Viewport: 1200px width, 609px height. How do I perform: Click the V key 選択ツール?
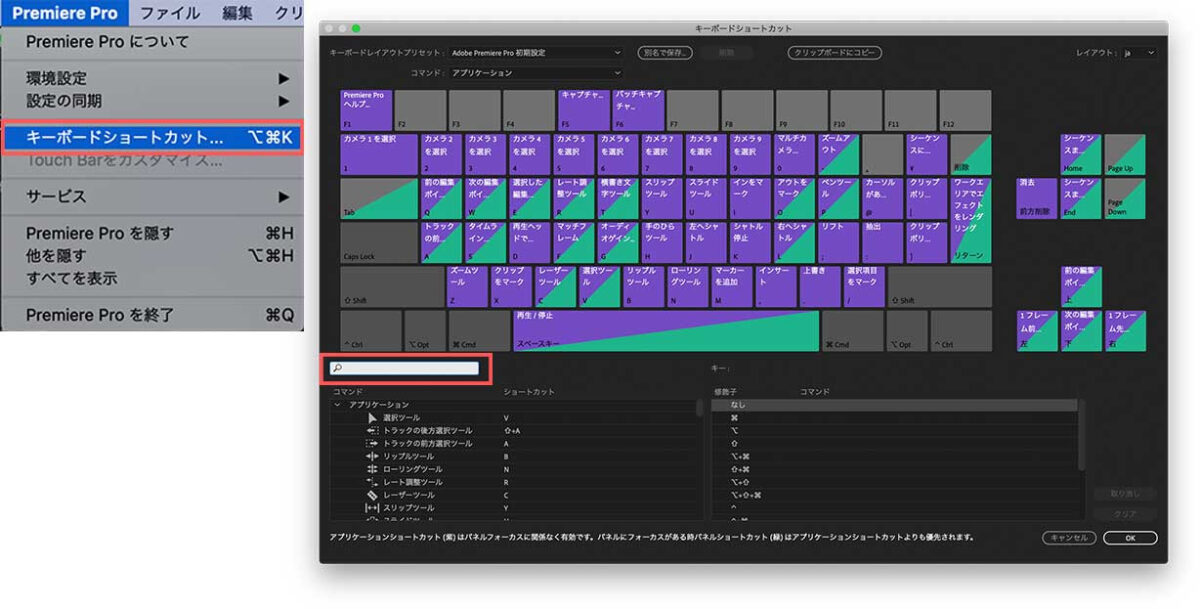tap(600, 286)
